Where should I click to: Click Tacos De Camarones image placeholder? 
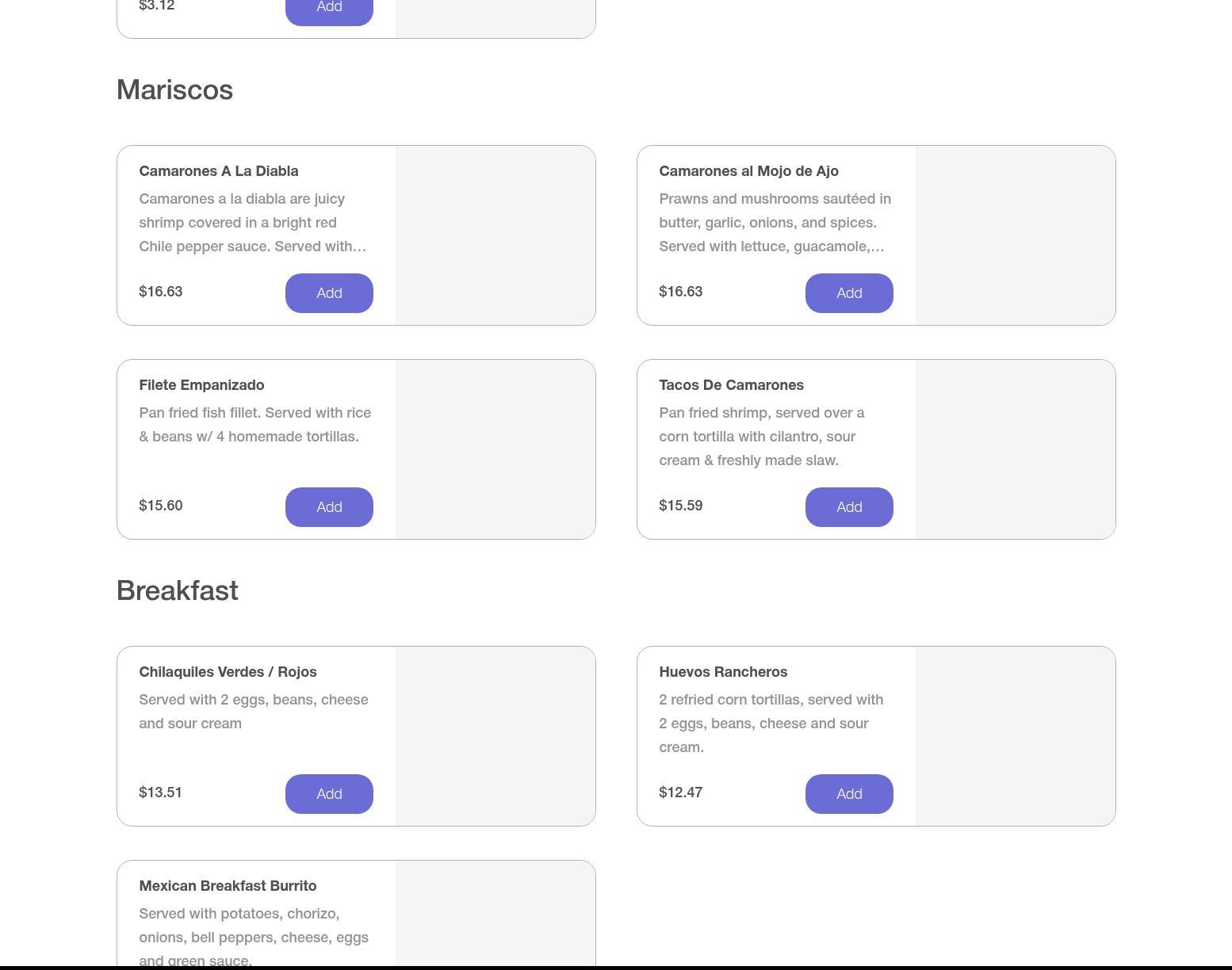1016,449
